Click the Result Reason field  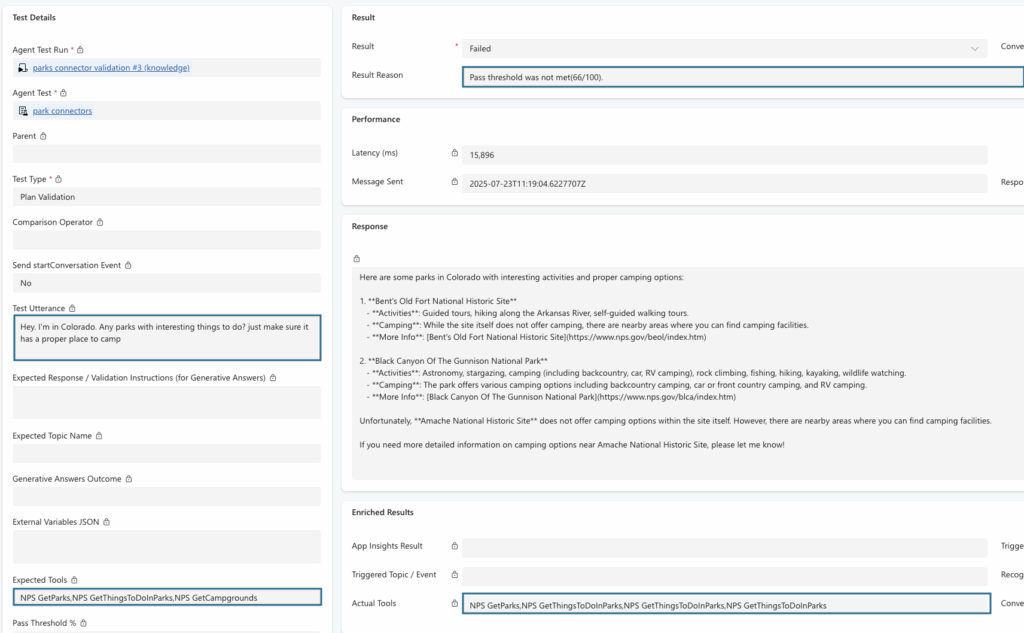(x=743, y=77)
